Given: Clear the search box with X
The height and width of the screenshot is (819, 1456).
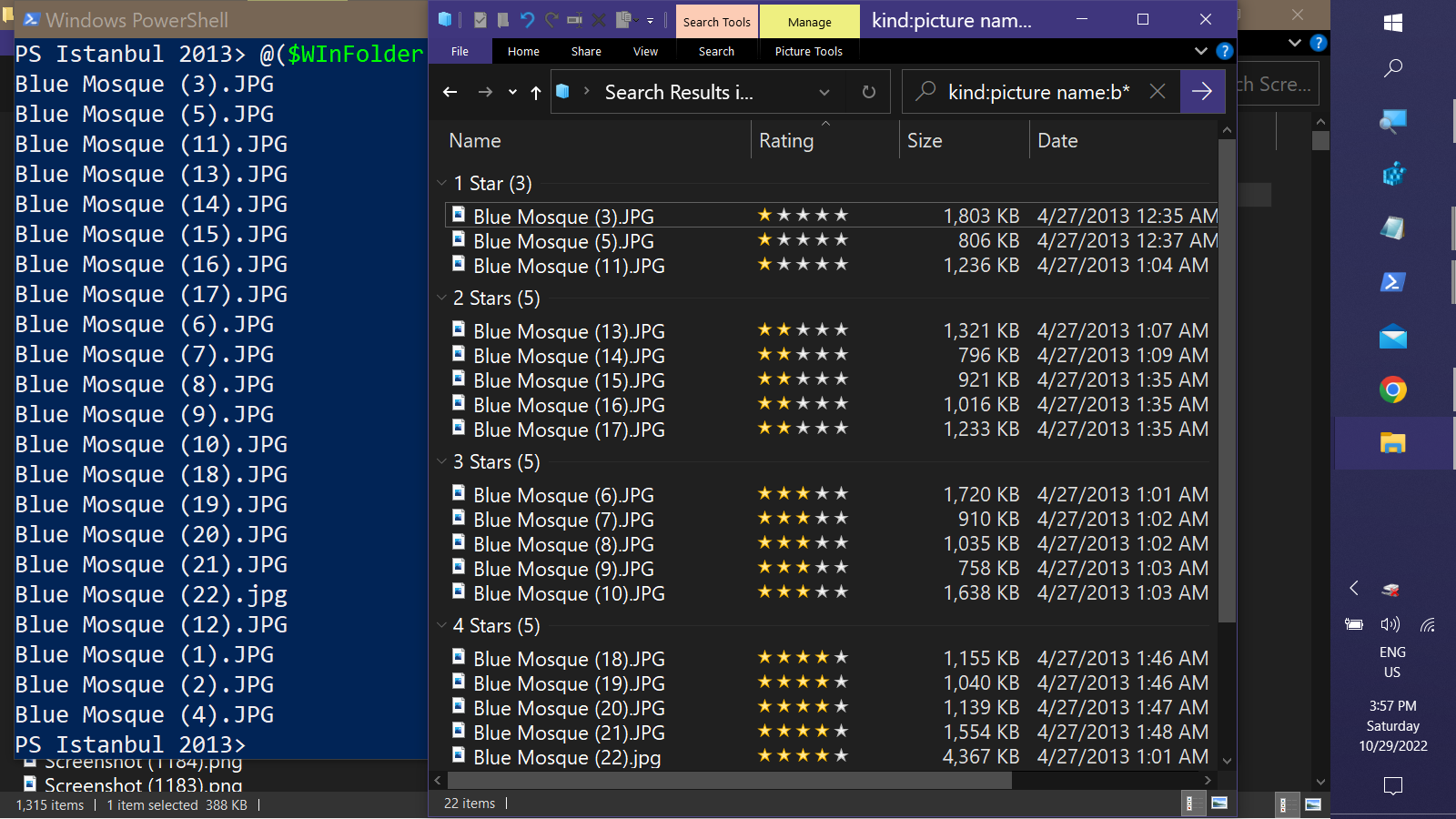Looking at the screenshot, I should [x=1158, y=92].
